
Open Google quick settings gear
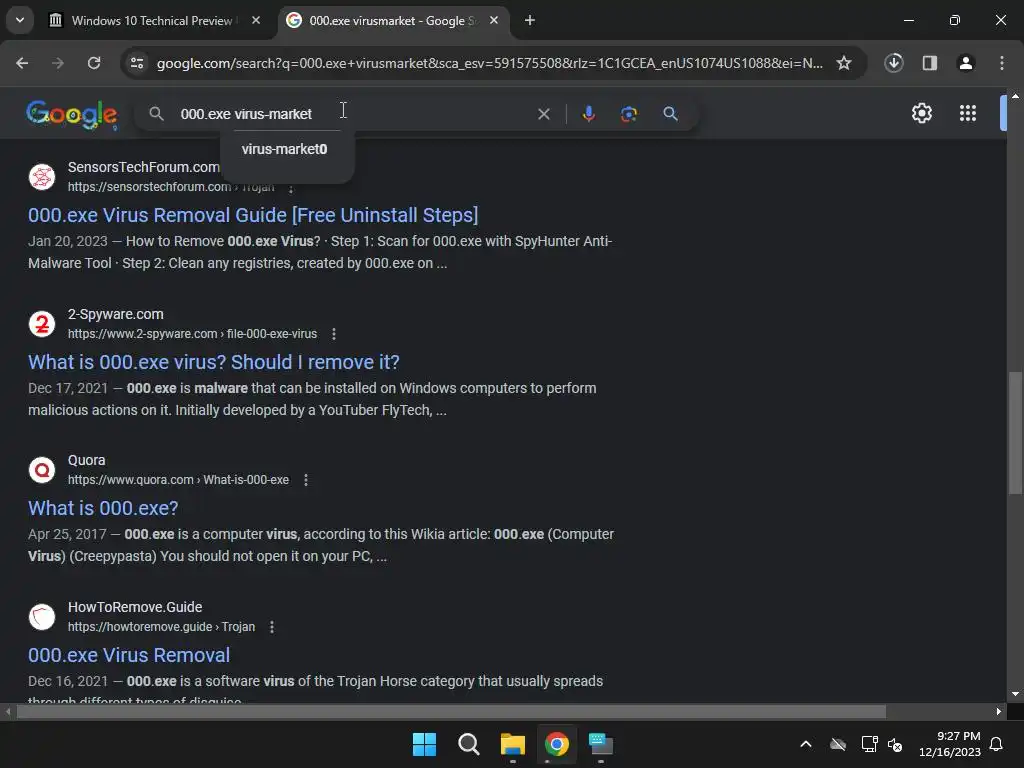pyautogui.click(x=921, y=114)
